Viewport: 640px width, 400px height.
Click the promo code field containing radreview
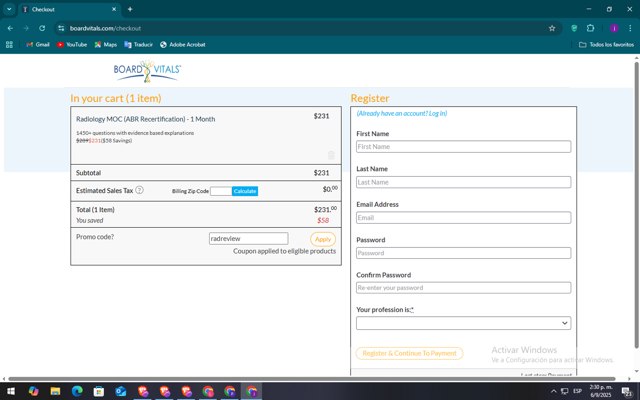coord(248,238)
